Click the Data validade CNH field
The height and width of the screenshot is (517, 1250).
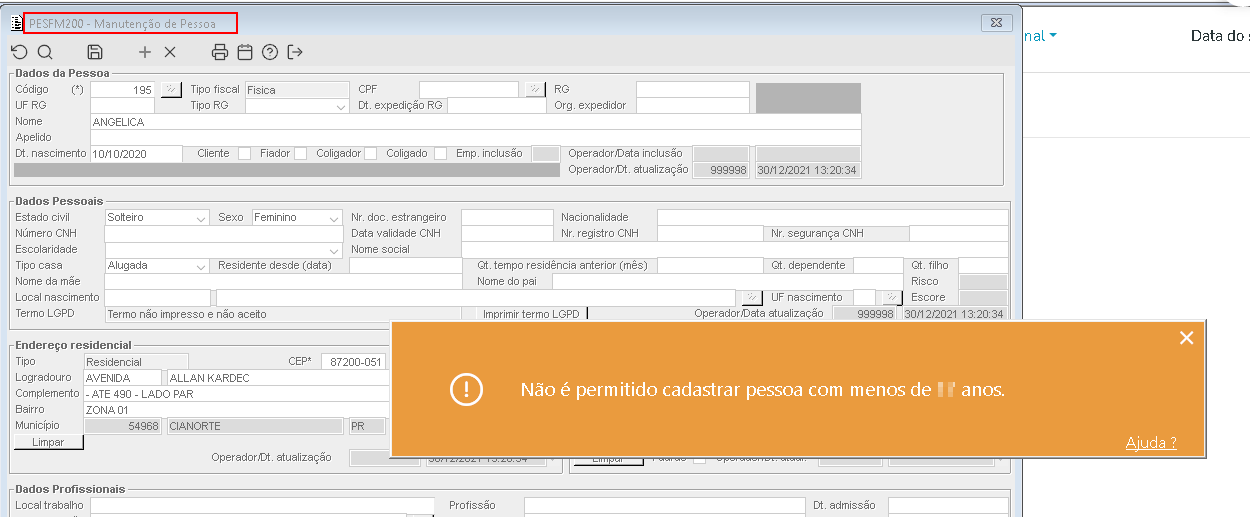(506, 233)
